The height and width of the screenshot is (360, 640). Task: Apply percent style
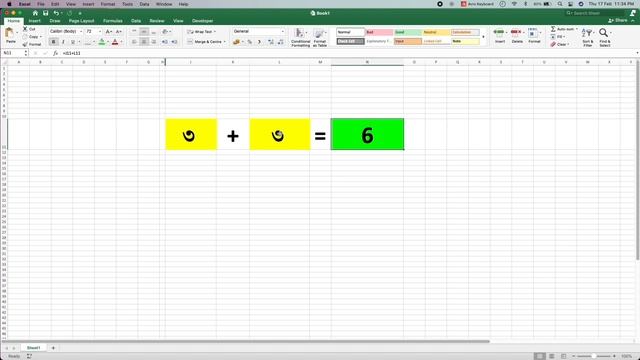click(249, 42)
